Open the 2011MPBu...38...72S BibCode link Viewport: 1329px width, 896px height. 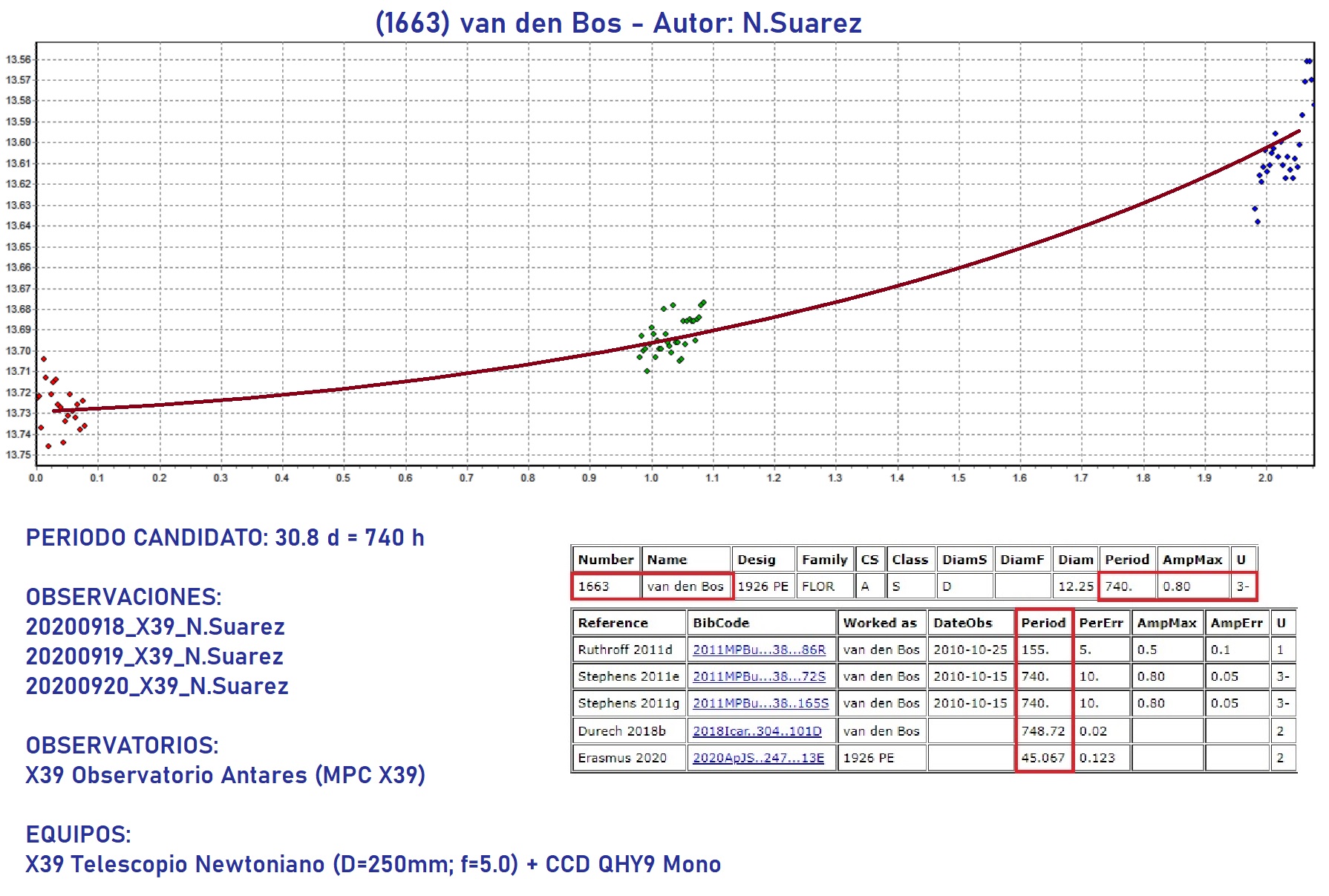[759, 676]
